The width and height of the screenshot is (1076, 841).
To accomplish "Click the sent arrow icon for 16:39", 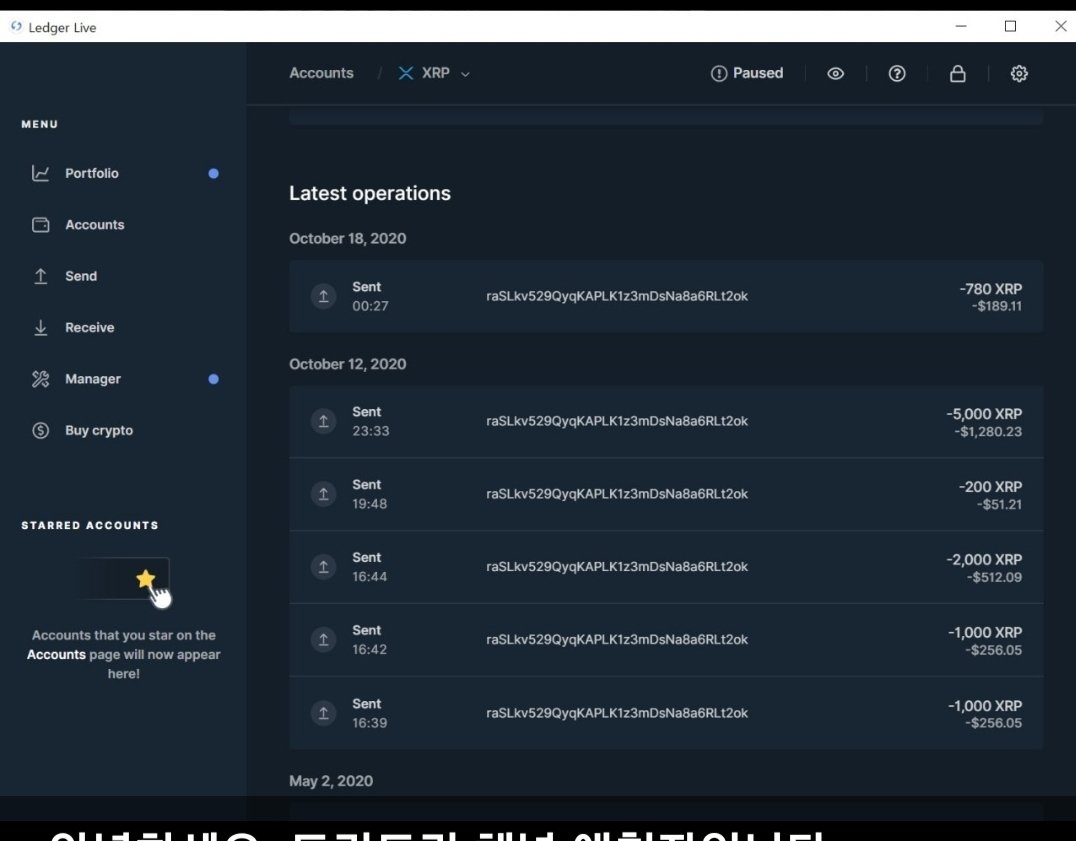I will coord(323,713).
